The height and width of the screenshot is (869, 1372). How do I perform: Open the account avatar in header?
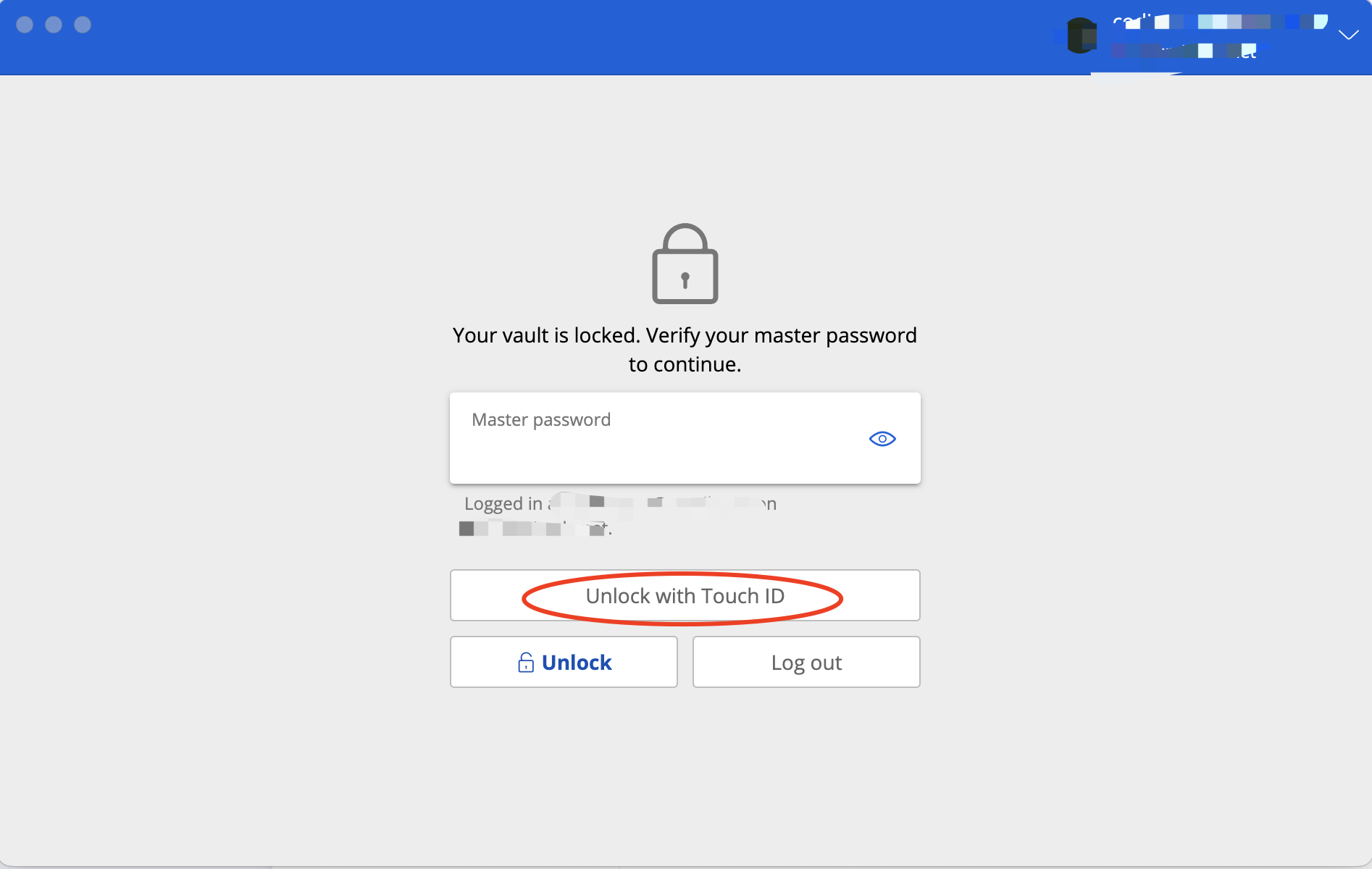[1082, 35]
